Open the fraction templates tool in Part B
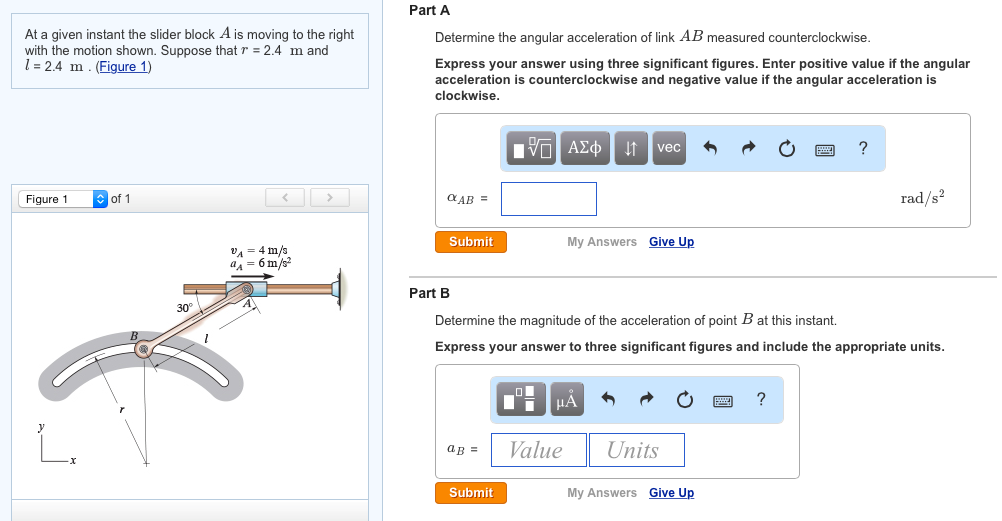Viewport: 1002px width, 521px height. 523,400
